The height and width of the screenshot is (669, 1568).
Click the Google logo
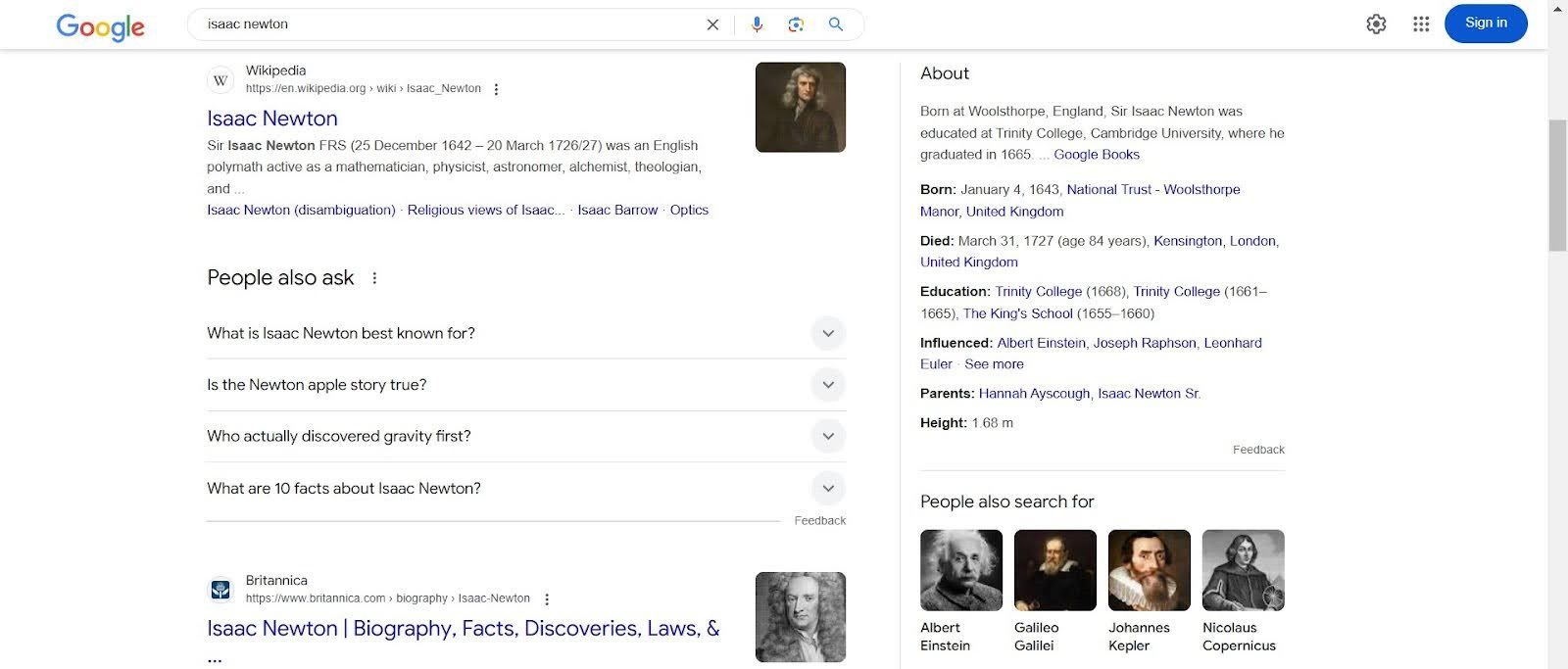tap(100, 26)
